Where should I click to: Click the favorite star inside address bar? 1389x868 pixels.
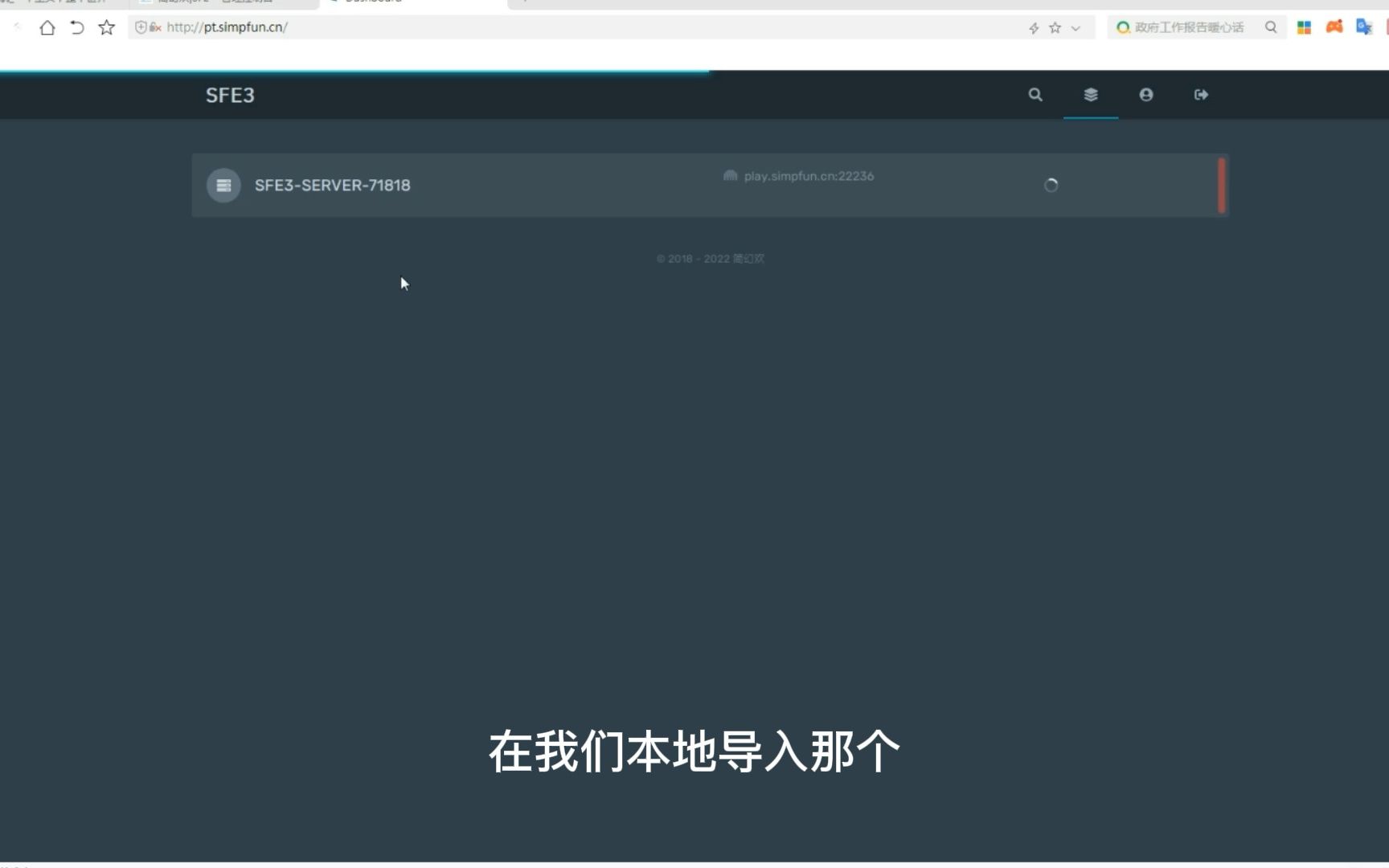(1055, 28)
